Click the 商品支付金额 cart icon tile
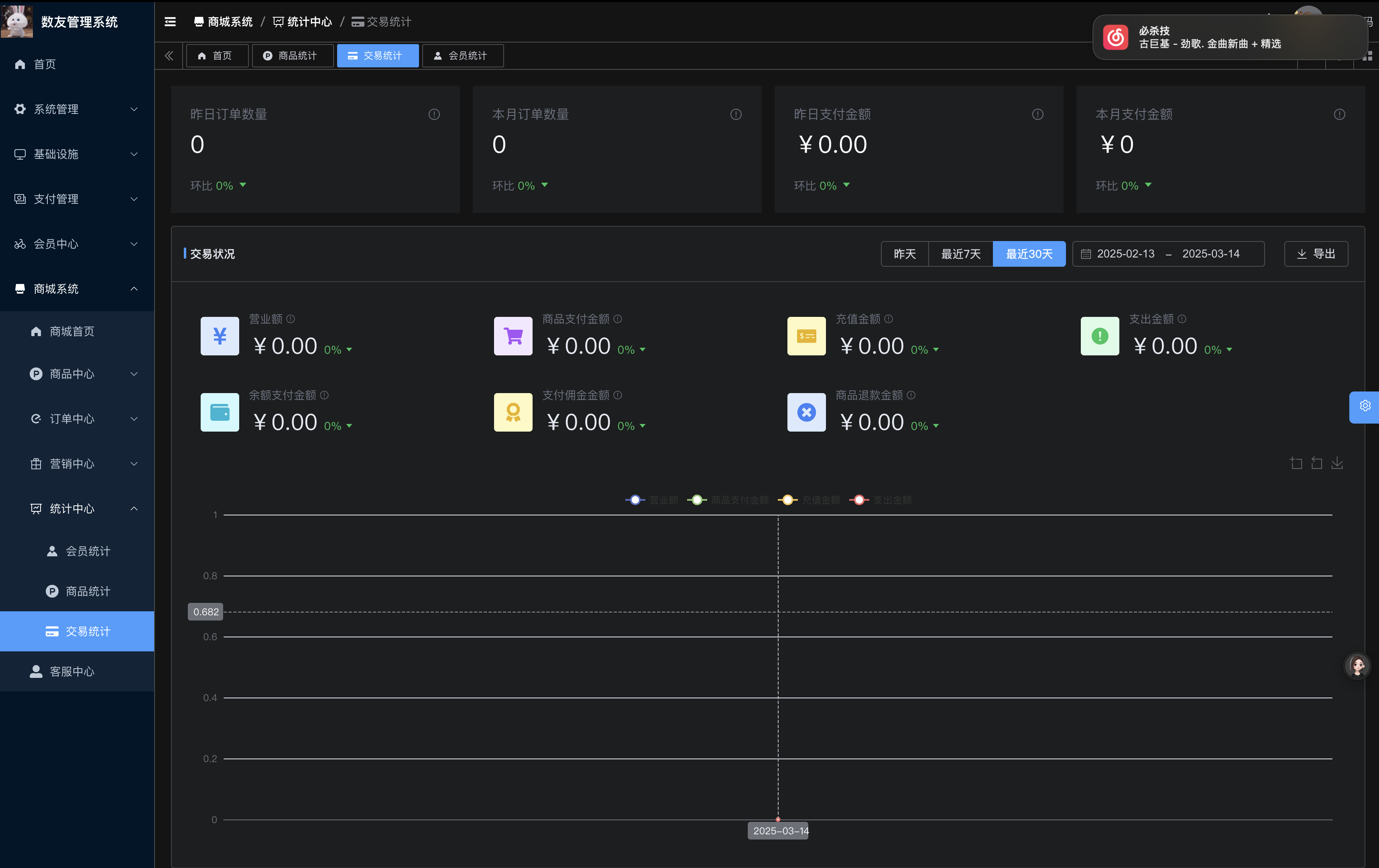 (513, 336)
